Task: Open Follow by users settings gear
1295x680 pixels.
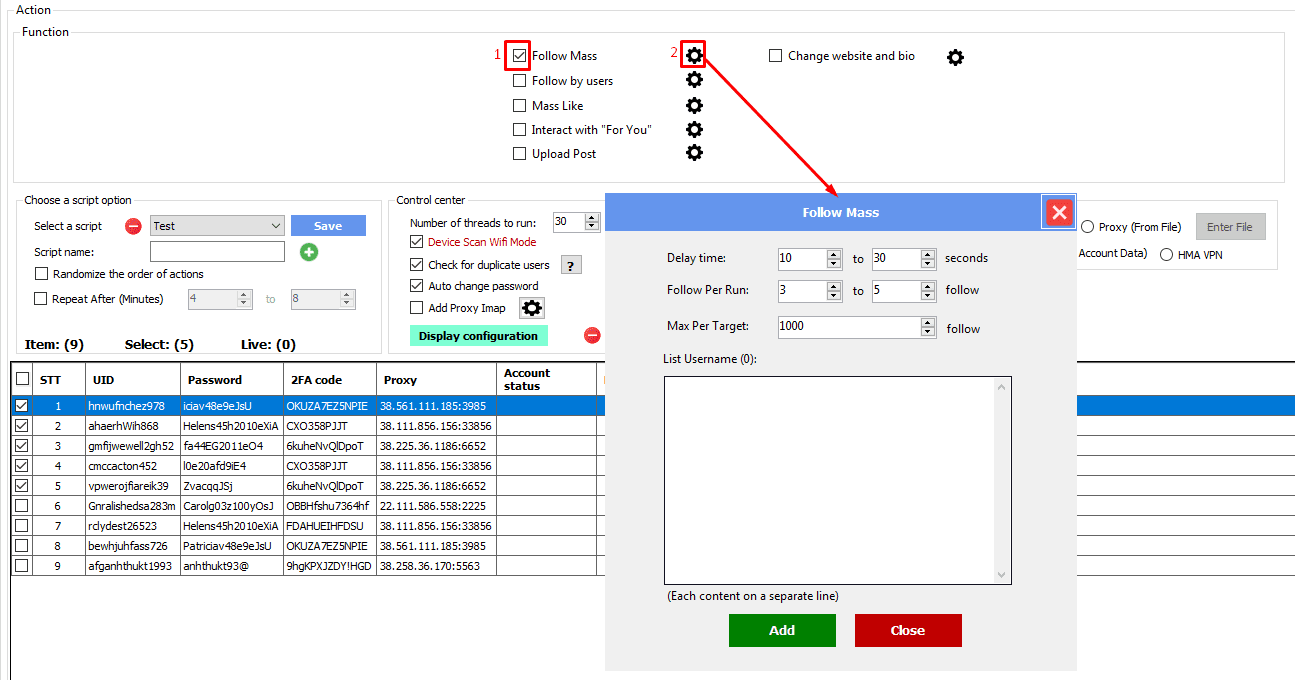Action: (694, 80)
